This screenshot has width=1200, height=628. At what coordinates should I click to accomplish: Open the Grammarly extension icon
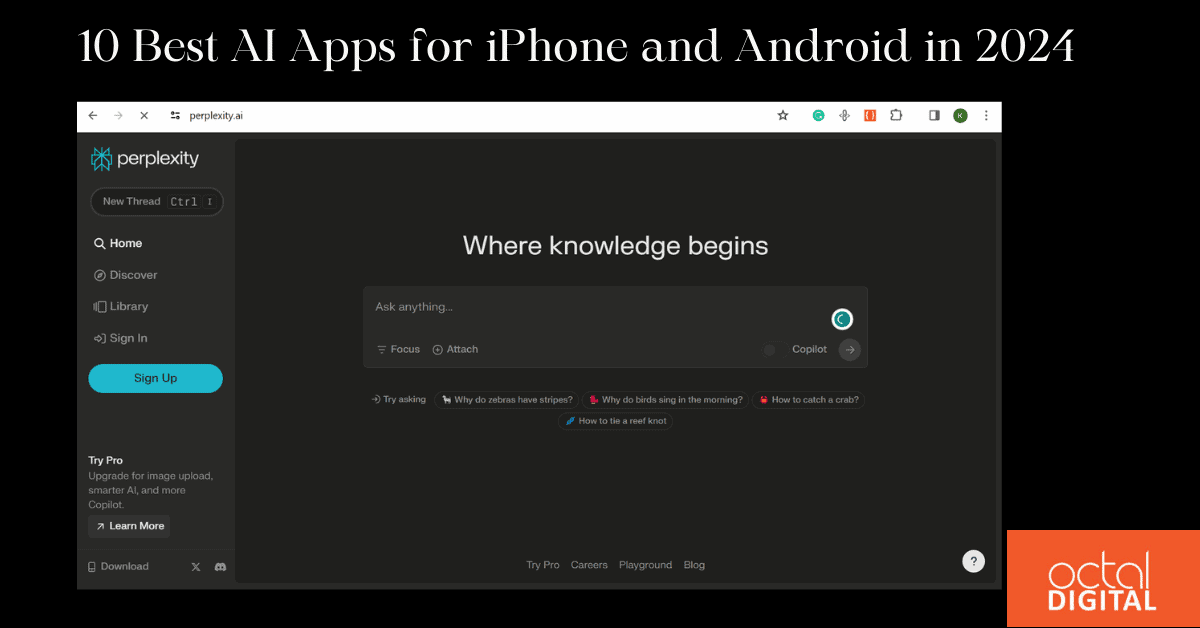pyautogui.click(x=818, y=115)
